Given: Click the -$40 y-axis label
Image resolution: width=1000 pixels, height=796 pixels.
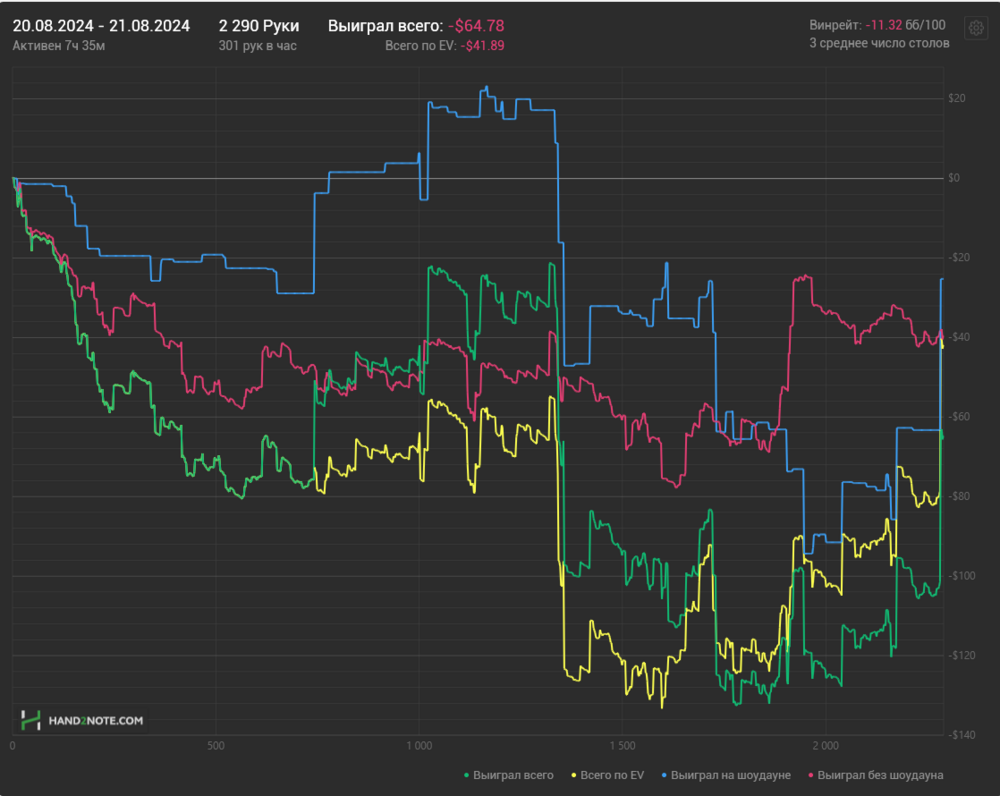Looking at the screenshot, I should tap(959, 337).
